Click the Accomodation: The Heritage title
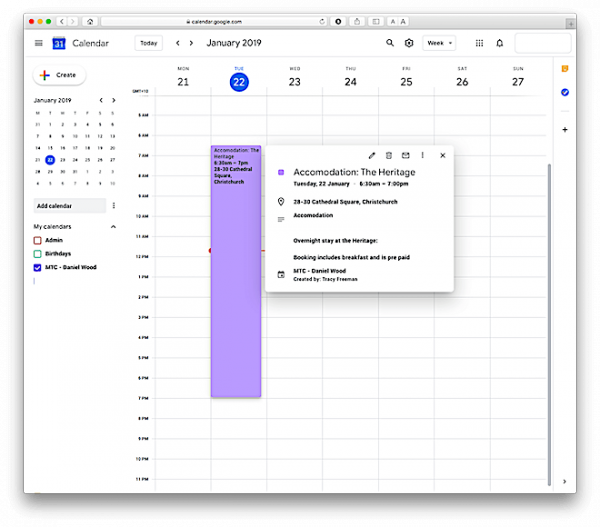Viewport: 600px width, 527px height. pyautogui.click(x=354, y=172)
